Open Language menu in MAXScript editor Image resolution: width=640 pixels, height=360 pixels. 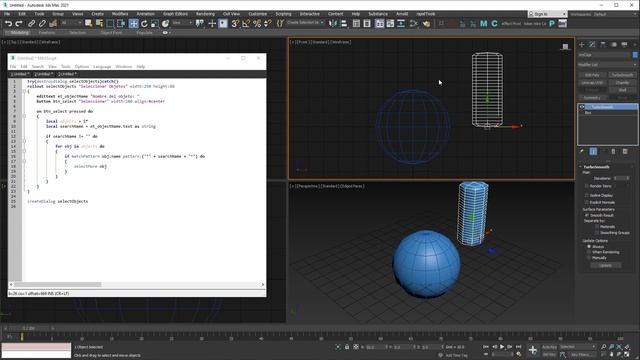point(102,67)
